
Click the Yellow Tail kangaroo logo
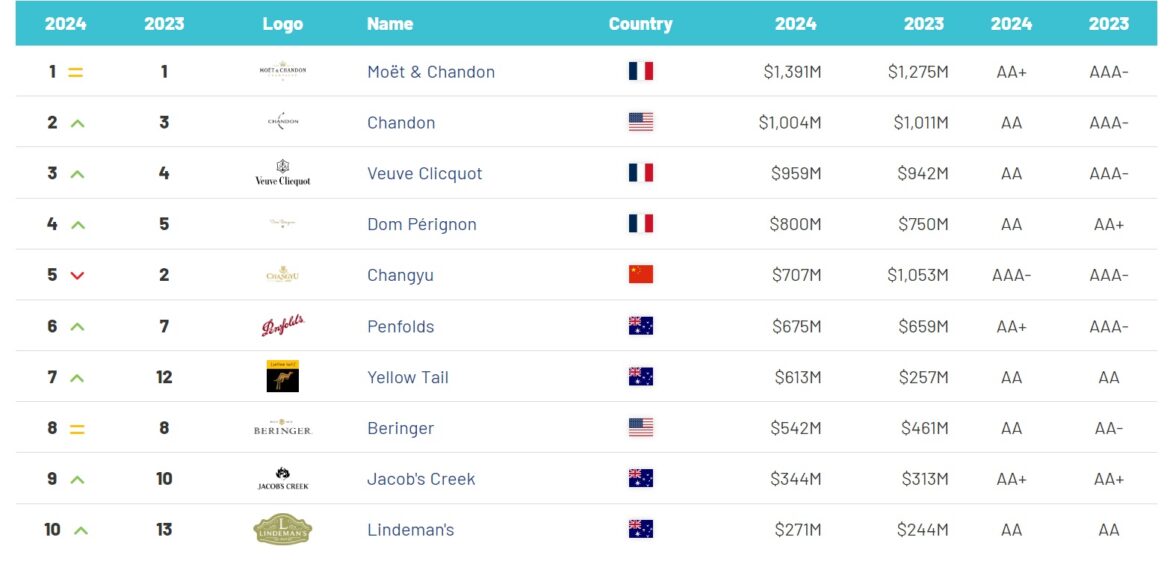[282, 376]
